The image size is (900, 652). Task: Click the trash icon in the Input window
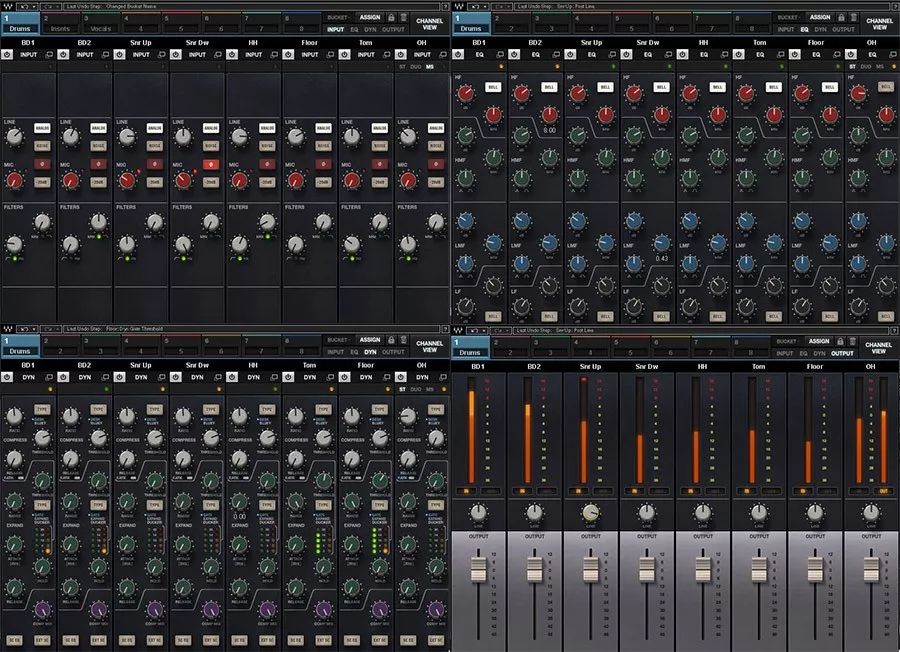[404, 18]
